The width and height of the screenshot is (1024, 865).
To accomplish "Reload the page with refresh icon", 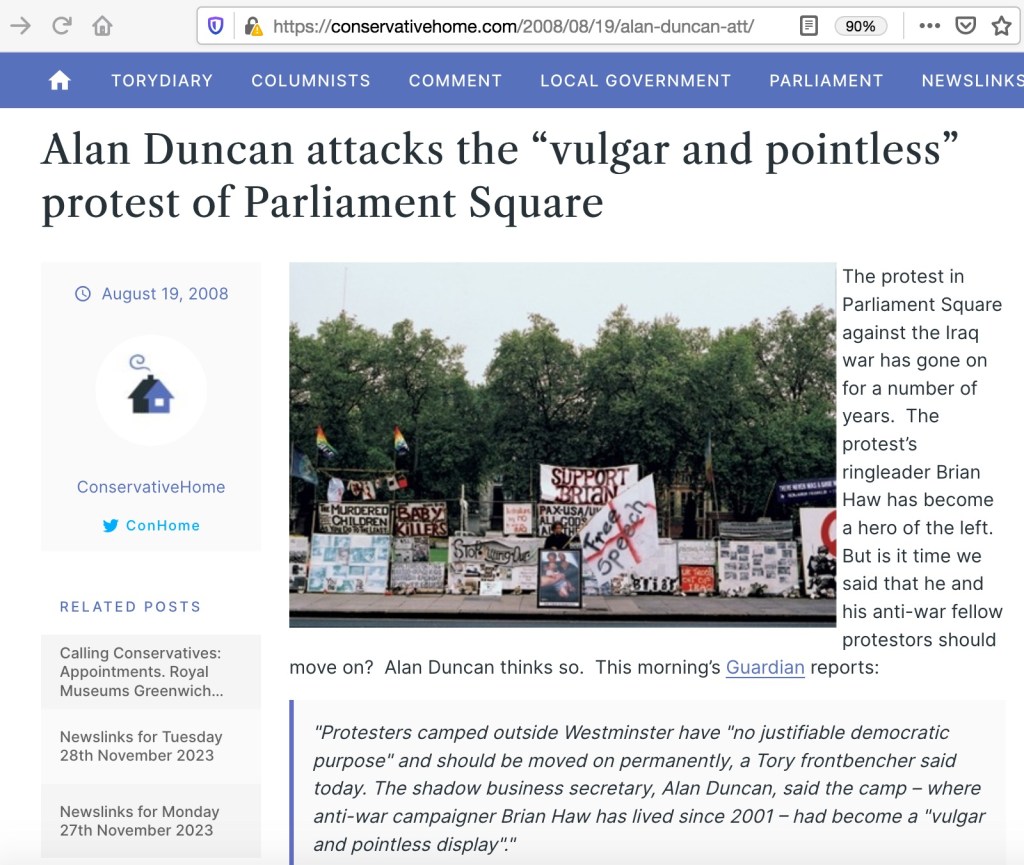I will click(61, 26).
